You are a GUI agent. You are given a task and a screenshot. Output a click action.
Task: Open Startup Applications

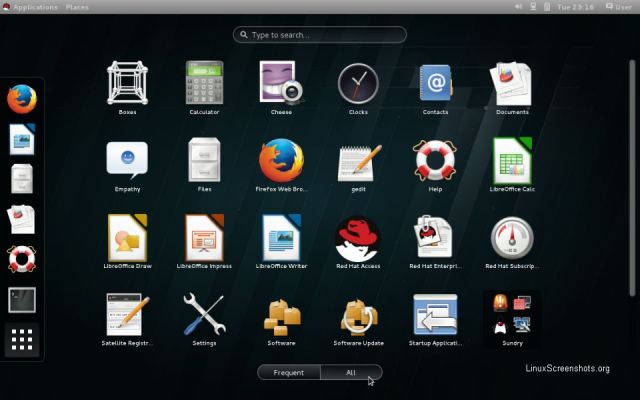coord(435,314)
